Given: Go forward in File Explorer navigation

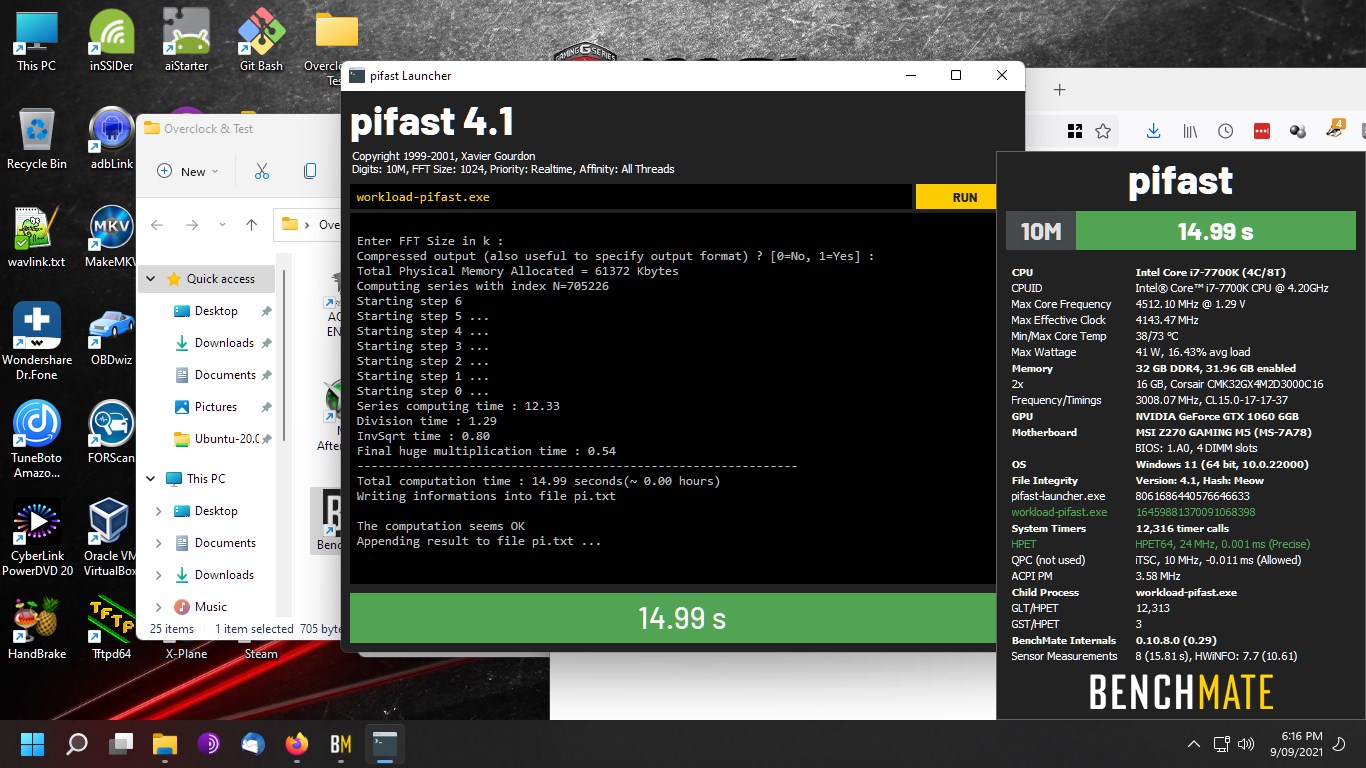Looking at the screenshot, I should point(192,225).
